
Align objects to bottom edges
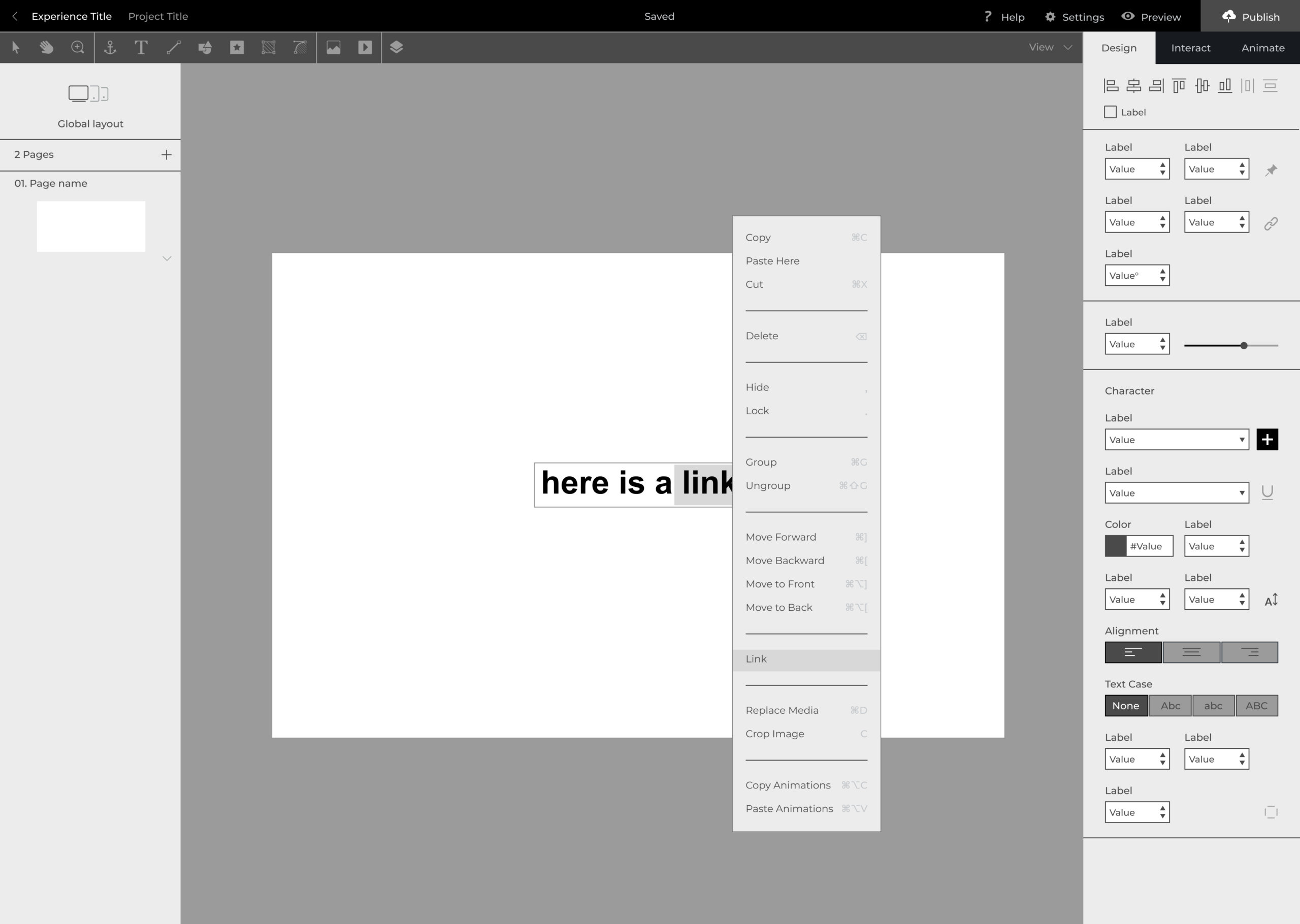tap(1225, 86)
